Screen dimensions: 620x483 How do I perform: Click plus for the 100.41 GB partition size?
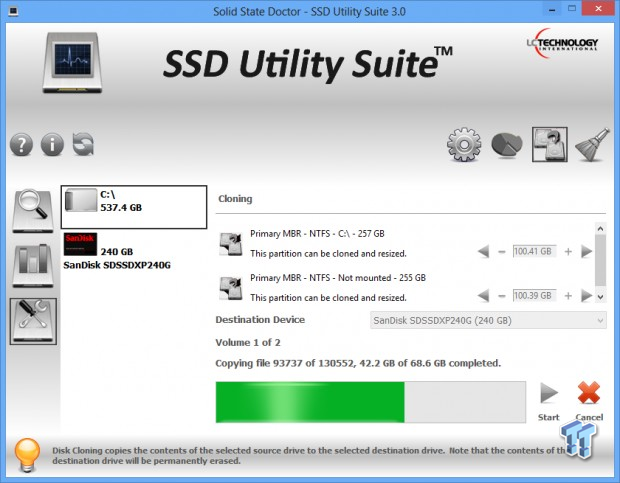tap(568, 252)
